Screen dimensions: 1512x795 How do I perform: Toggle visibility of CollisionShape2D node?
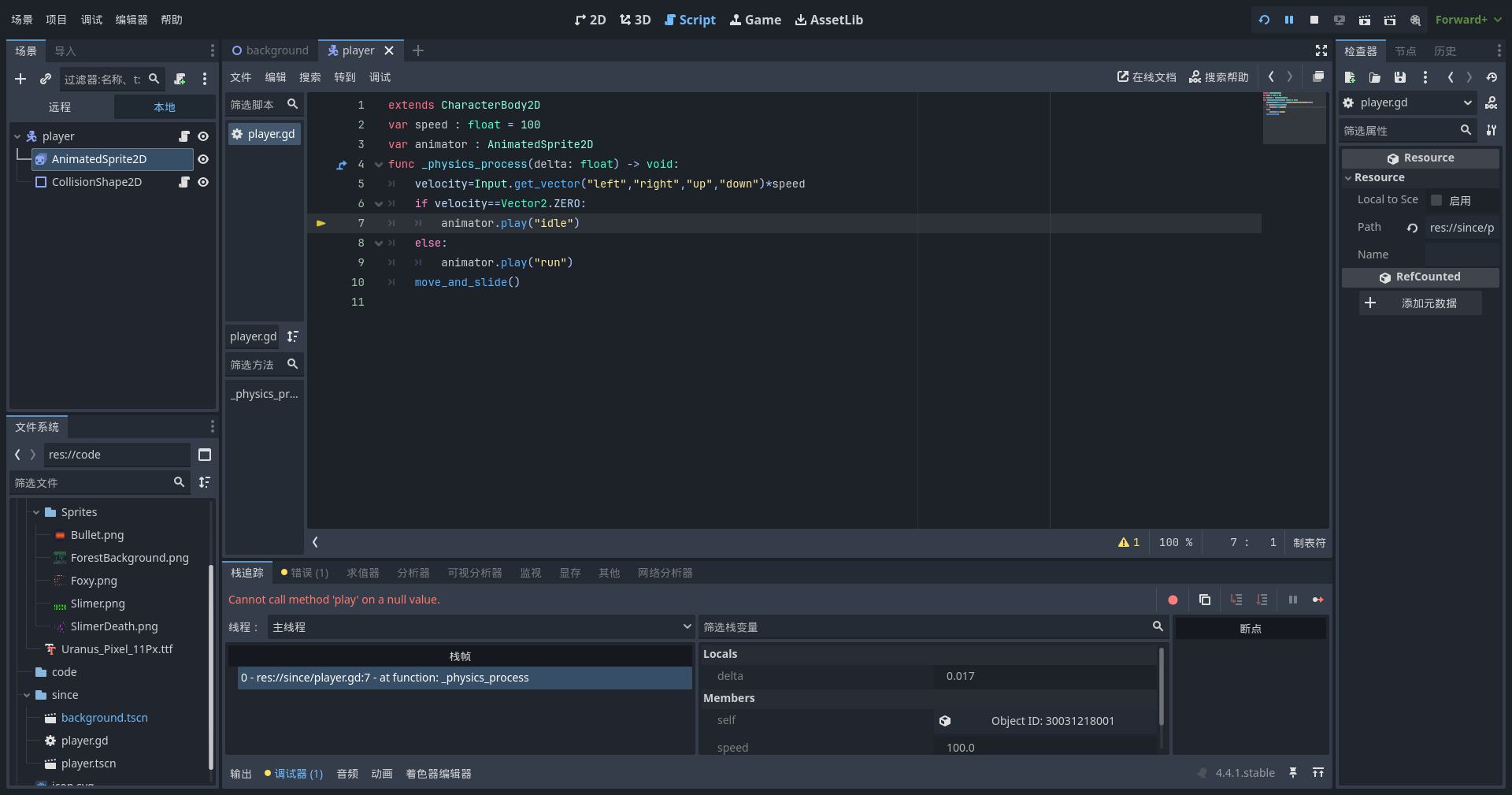pyautogui.click(x=203, y=182)
